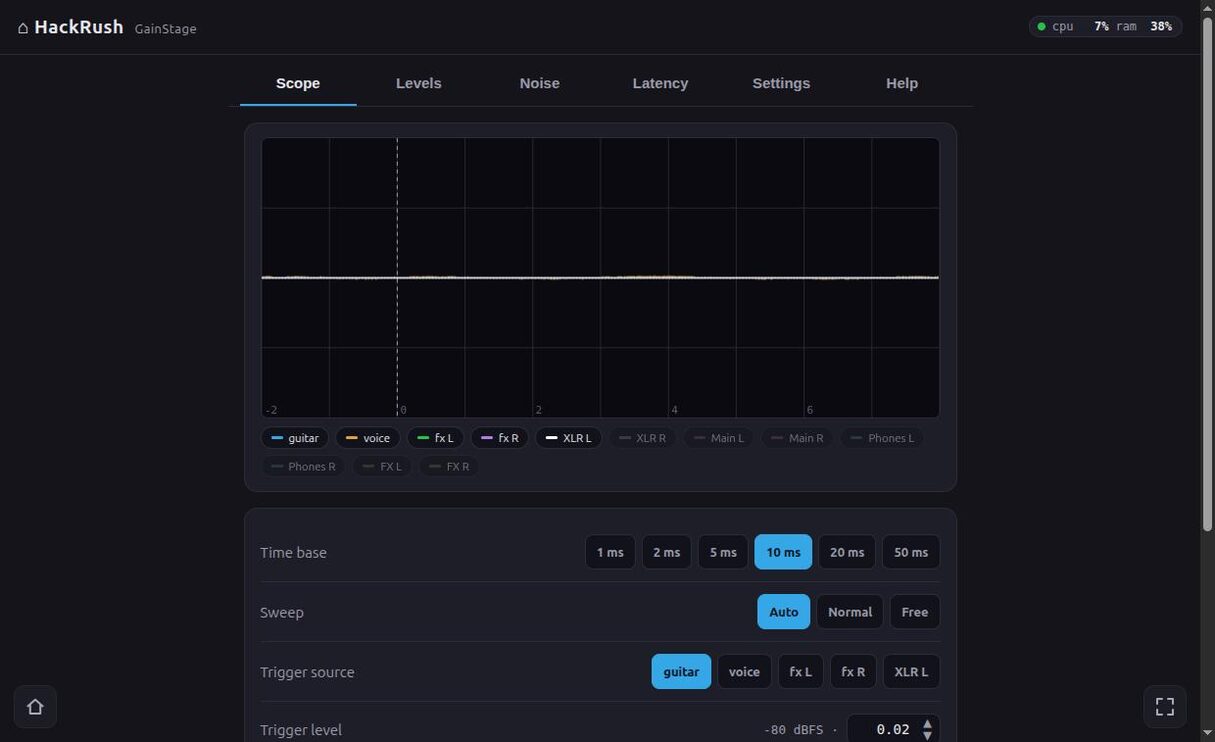Click the Trigger level label
Screen dimensions: 1215x742
(x=301, y=730)
